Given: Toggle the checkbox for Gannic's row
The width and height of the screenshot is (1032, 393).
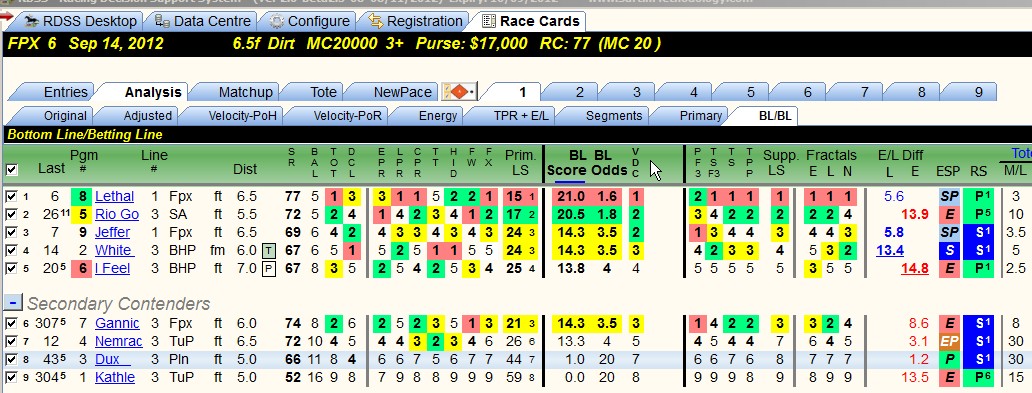Looking at the screenshot, I should (x=11, y=323).
